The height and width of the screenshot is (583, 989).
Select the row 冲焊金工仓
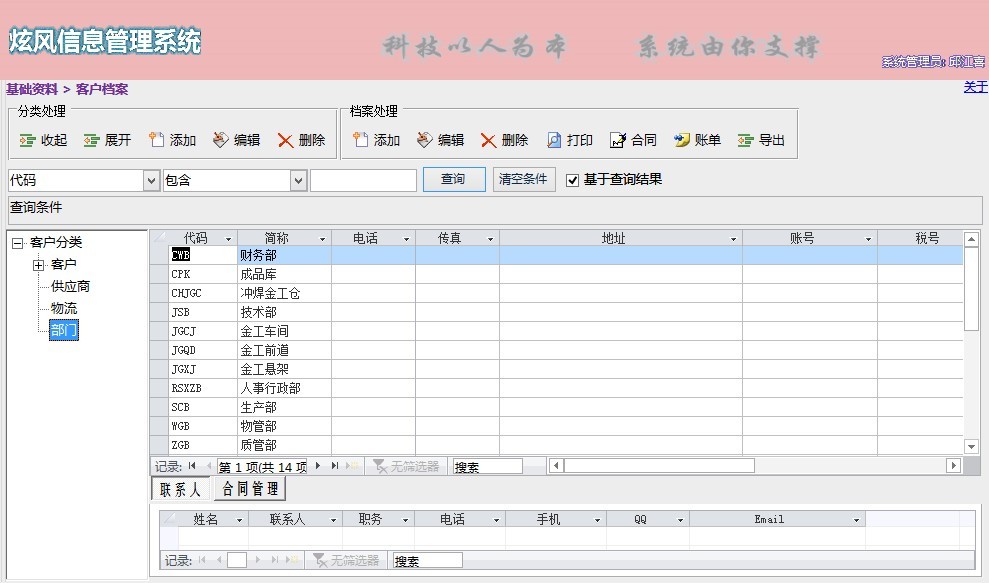point(557,293)
